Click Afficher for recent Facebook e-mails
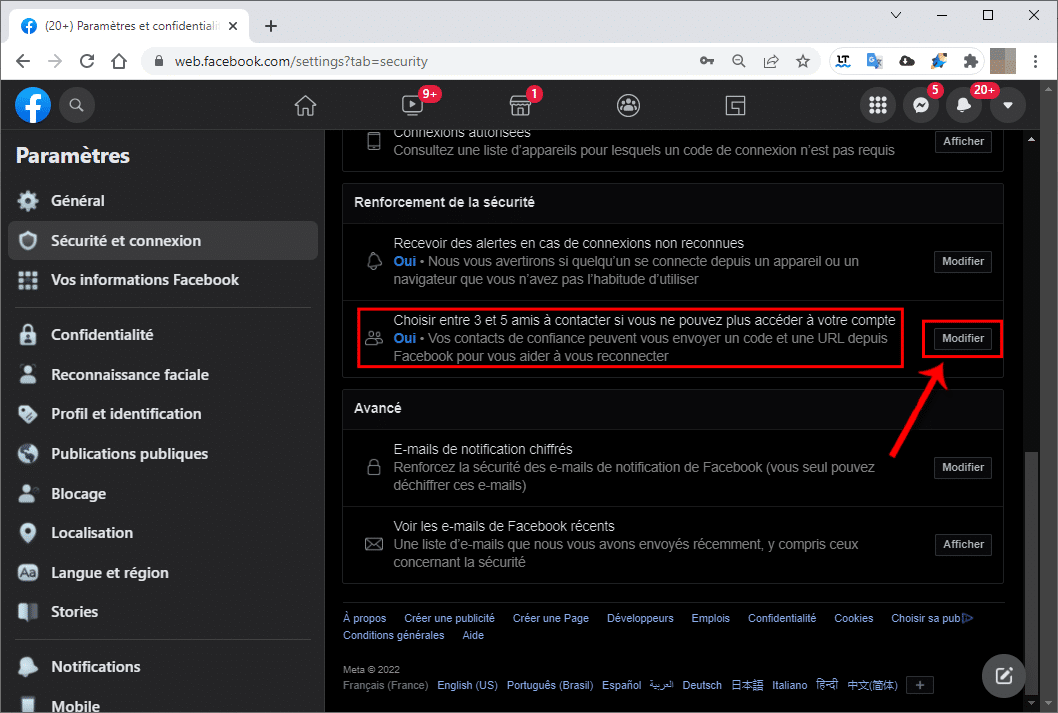 tap(963, 544)
